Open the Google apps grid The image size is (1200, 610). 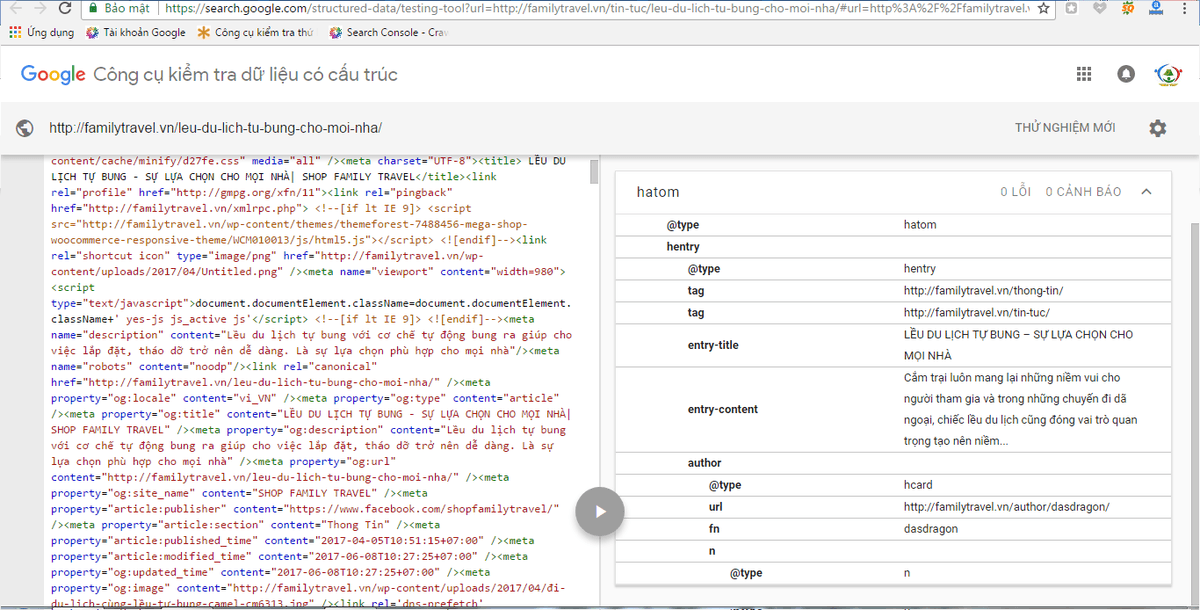tap(1084, 74)
